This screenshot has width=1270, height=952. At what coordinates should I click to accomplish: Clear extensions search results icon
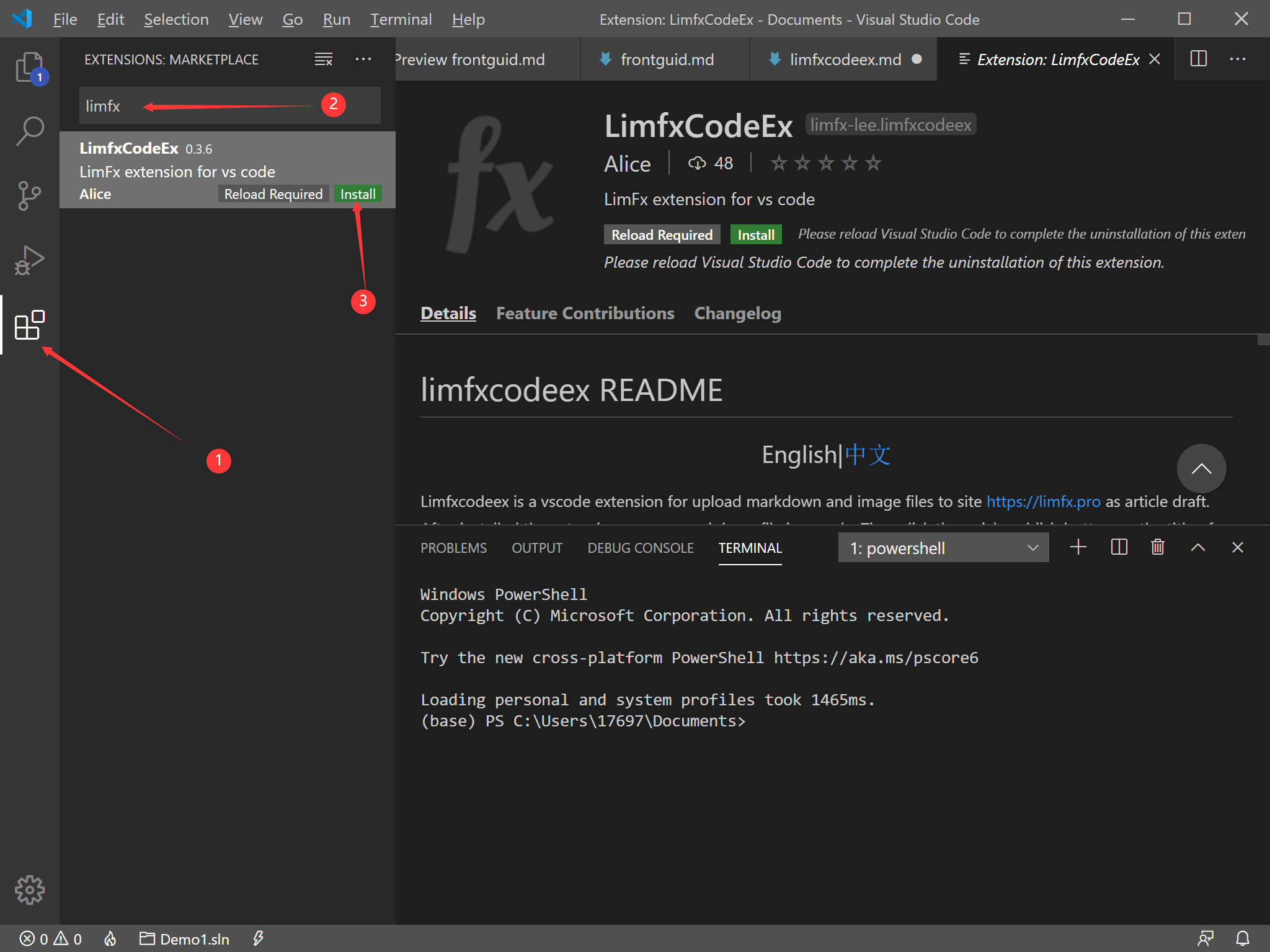click(324, 59)
